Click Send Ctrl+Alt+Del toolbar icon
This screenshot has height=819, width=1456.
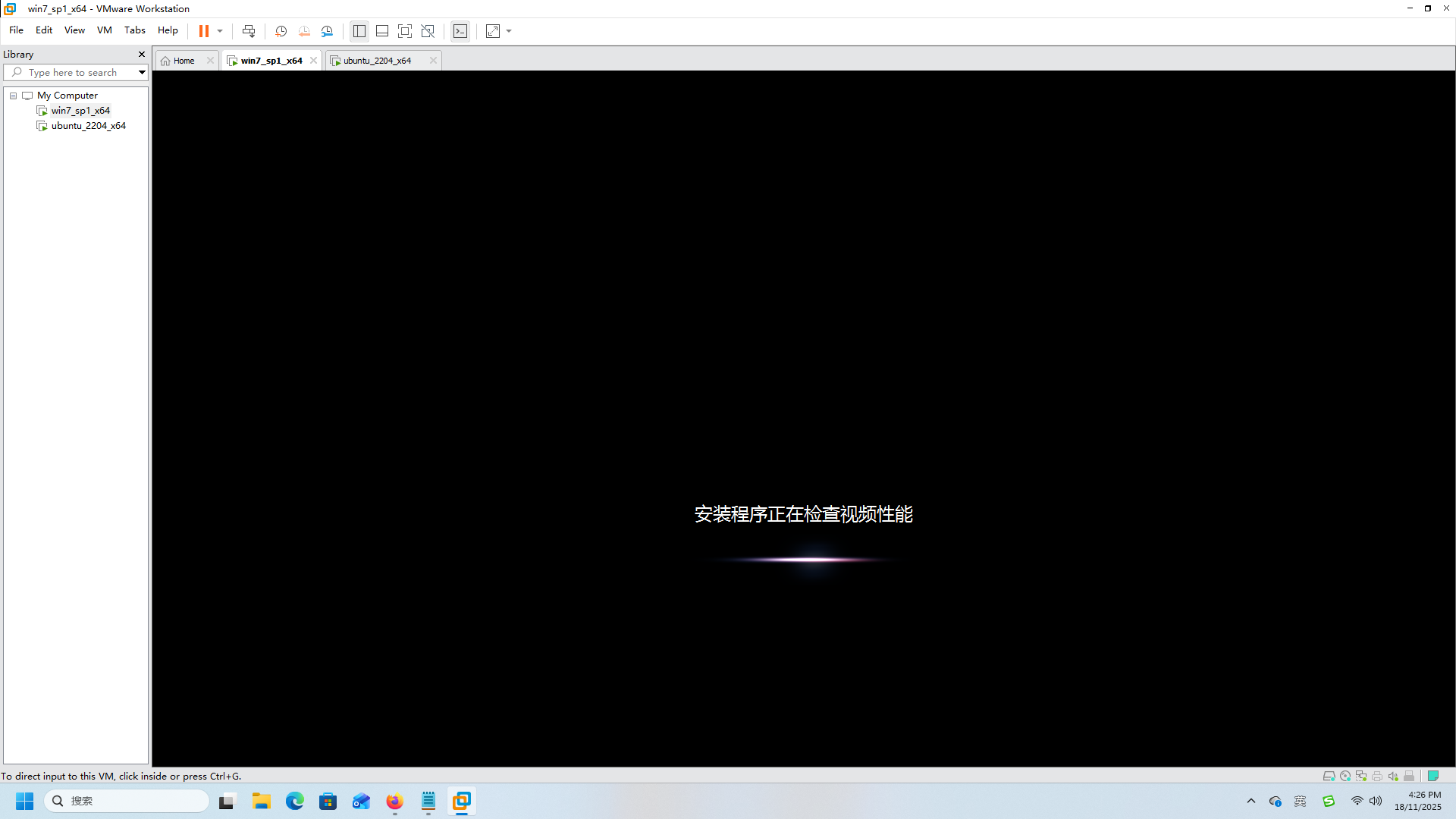tap(249, 31)
